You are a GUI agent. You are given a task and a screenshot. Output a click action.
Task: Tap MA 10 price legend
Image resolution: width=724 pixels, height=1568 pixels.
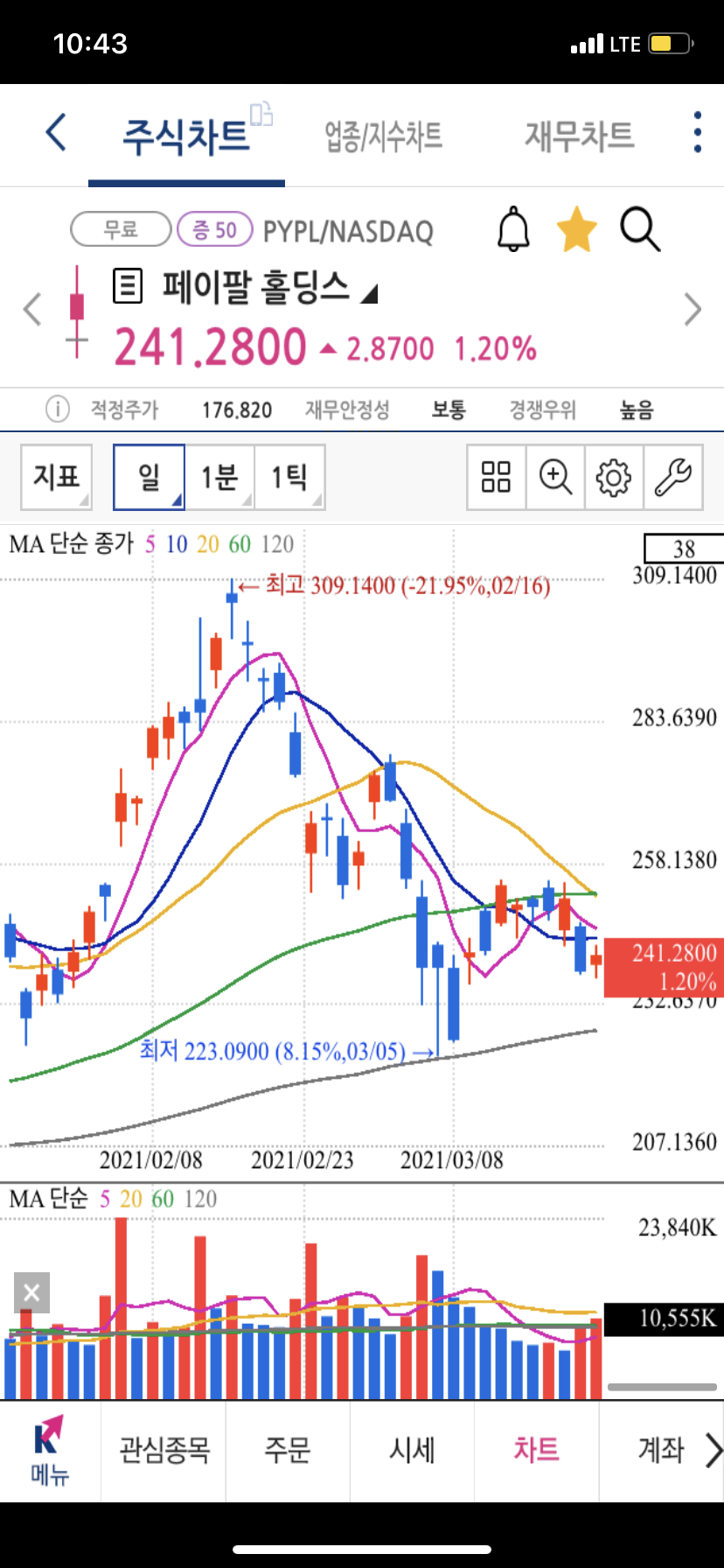click(x=177, y=544)
